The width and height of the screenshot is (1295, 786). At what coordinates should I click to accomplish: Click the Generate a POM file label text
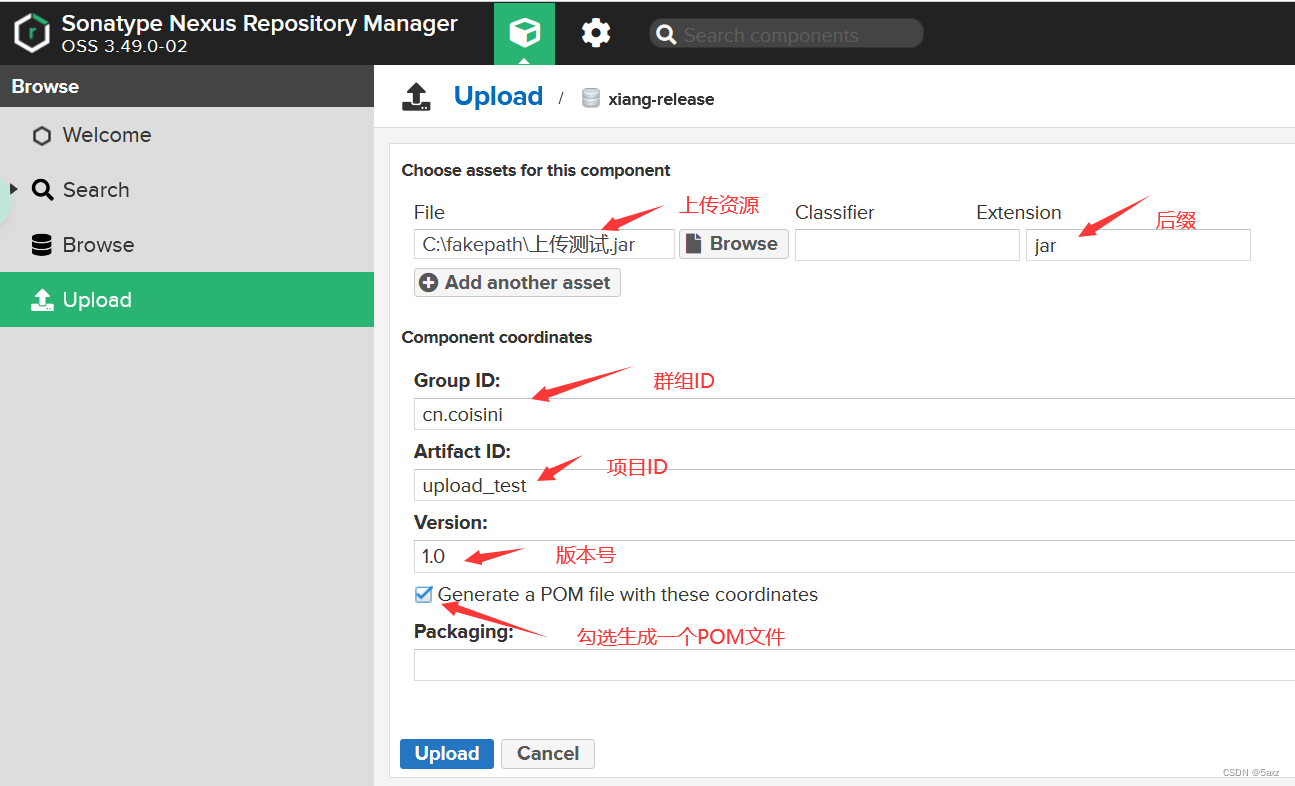[628, 595]
